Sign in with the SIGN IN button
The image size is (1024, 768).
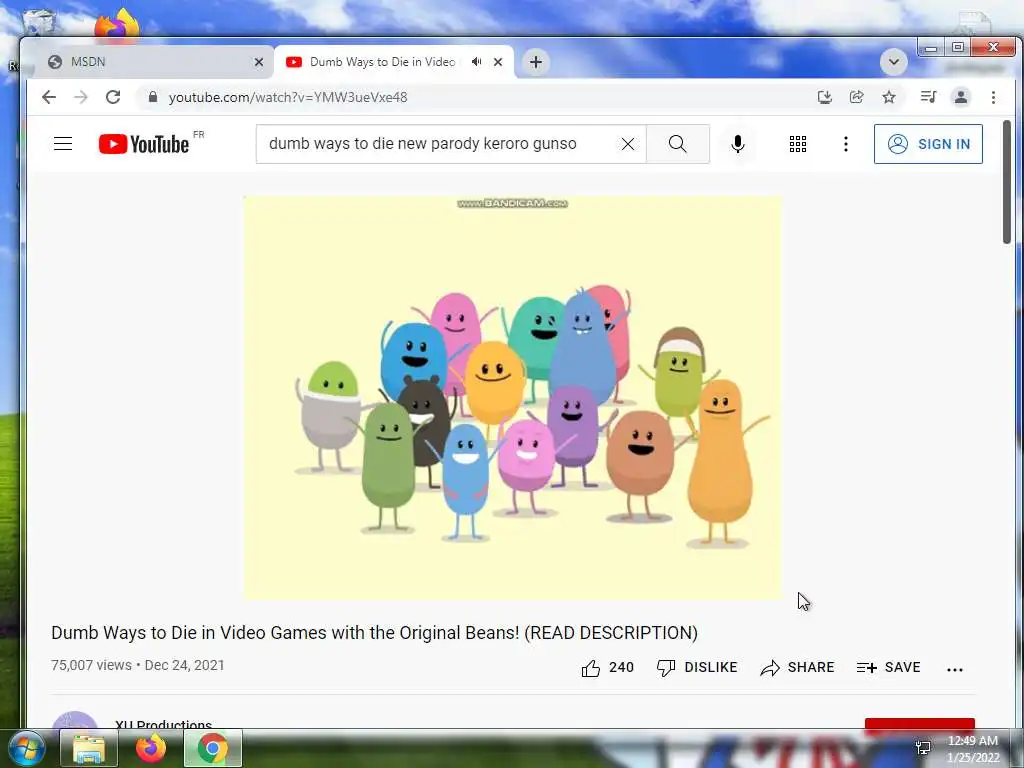pos(928,144)
